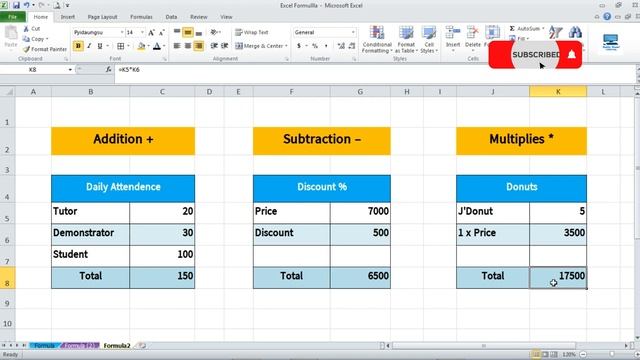The width and height of the screenshot is (640, 360).
Task: Toggle Underline formatting
Action: pos(100,46)
